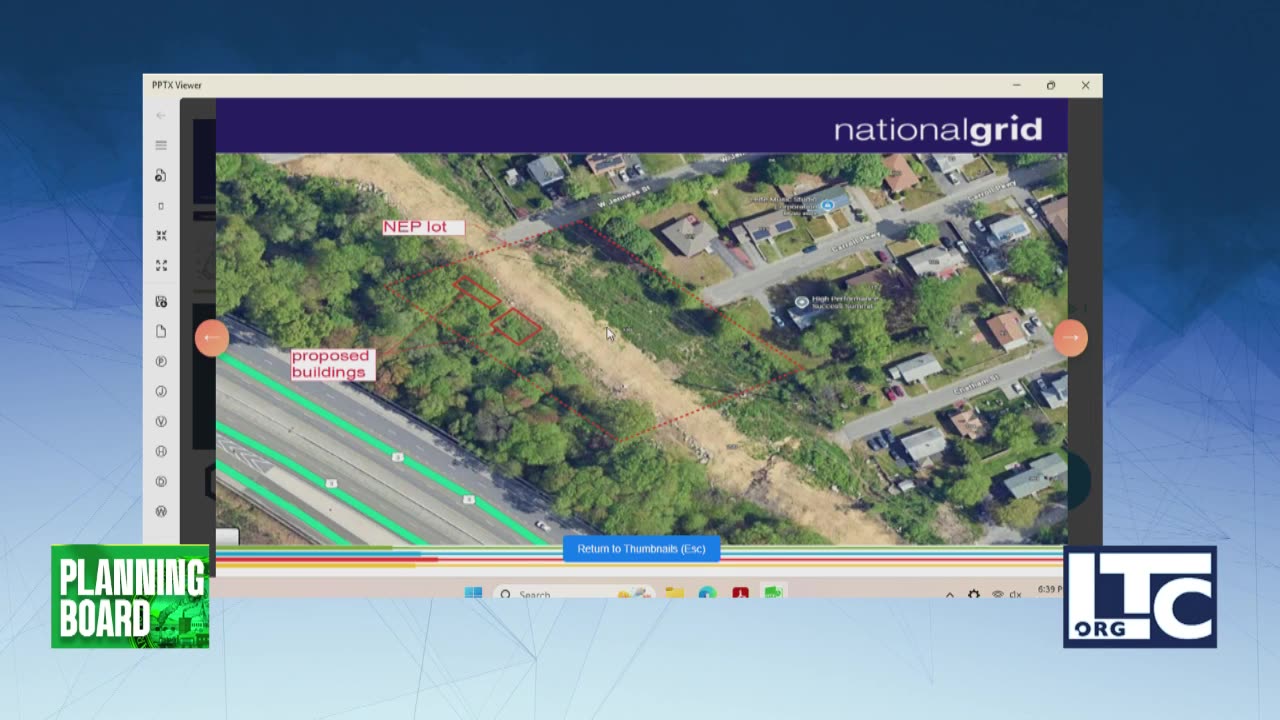This screenshot has width=1280, height=720.
Task: Click the 'NEP lot' label on the slide
Action: tap(423, 227)
